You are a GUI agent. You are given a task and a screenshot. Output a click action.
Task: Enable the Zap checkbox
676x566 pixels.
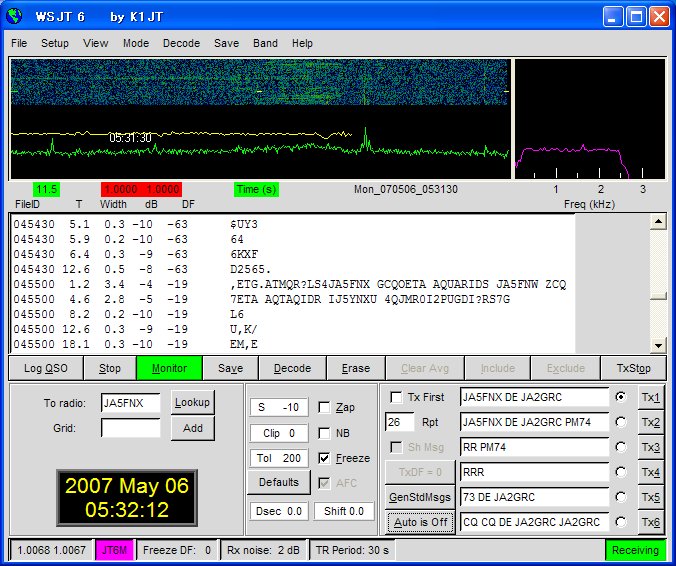coord(324,407)
